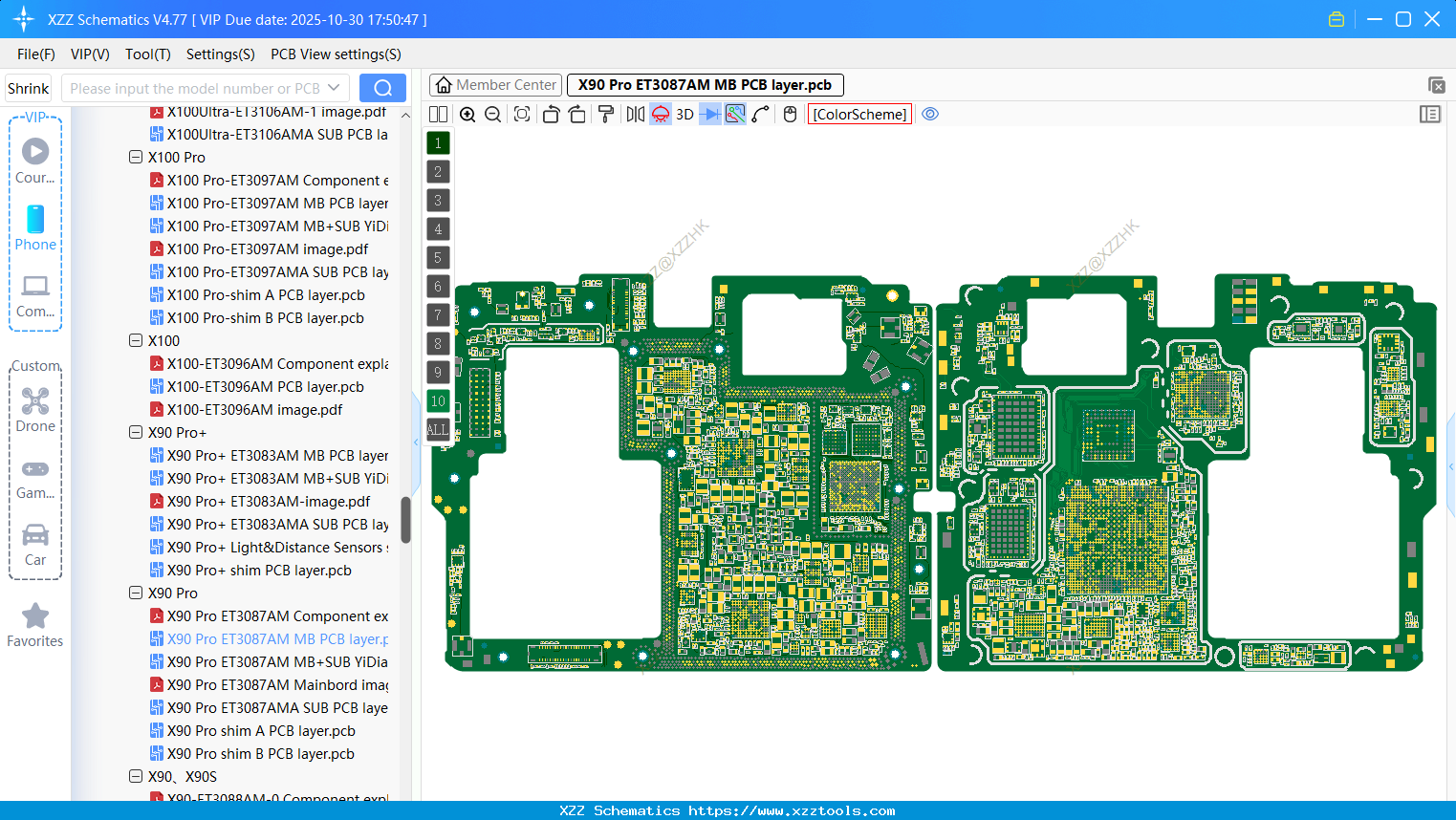The width and height of the screenshot is (1456, 820).
Task: Toggle the eye visibility icon near ColorScheme
Action: coord(930,114)
